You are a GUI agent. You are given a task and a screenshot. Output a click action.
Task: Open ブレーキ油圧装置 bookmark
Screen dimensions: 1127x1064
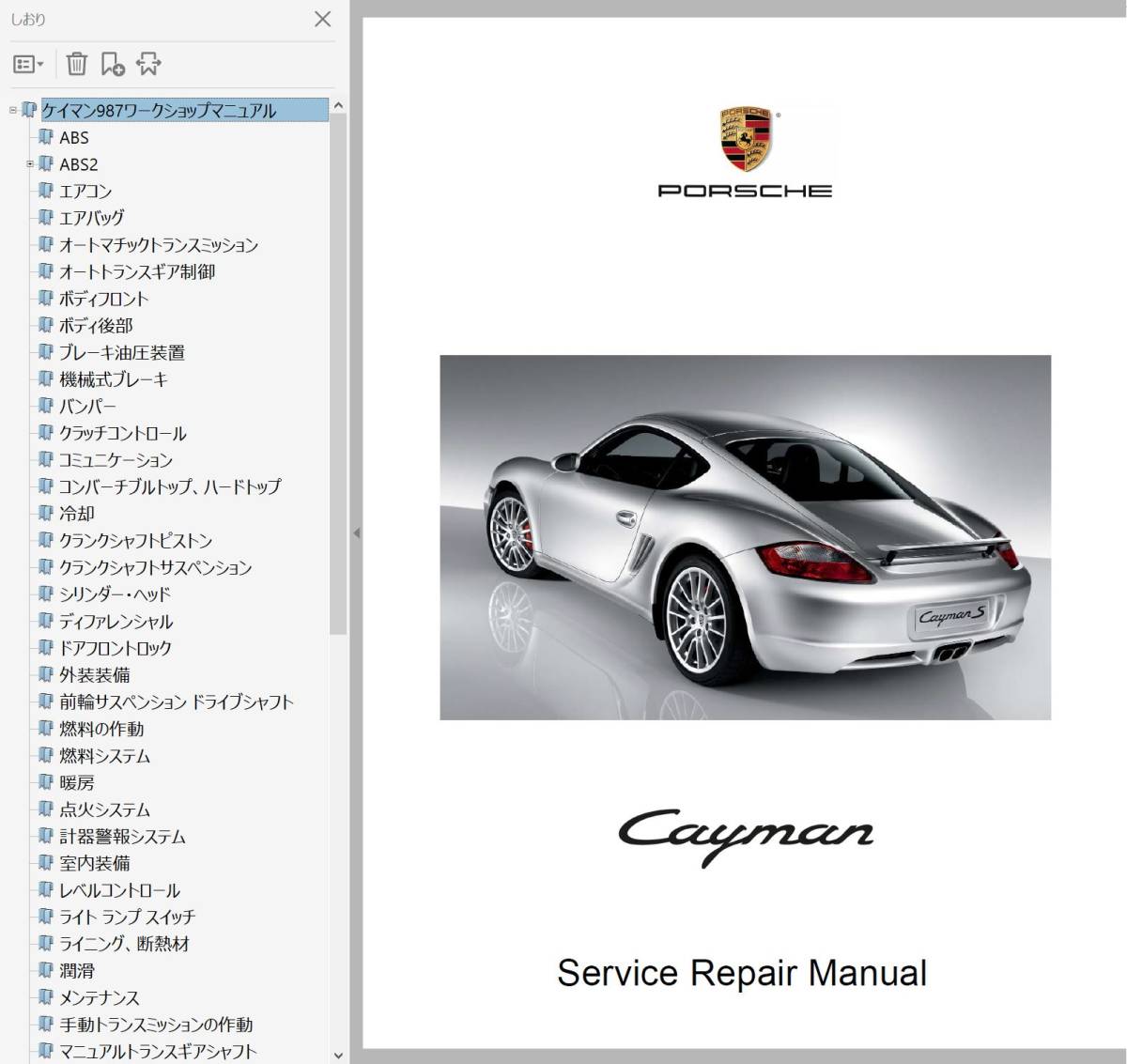coord(122,353)
